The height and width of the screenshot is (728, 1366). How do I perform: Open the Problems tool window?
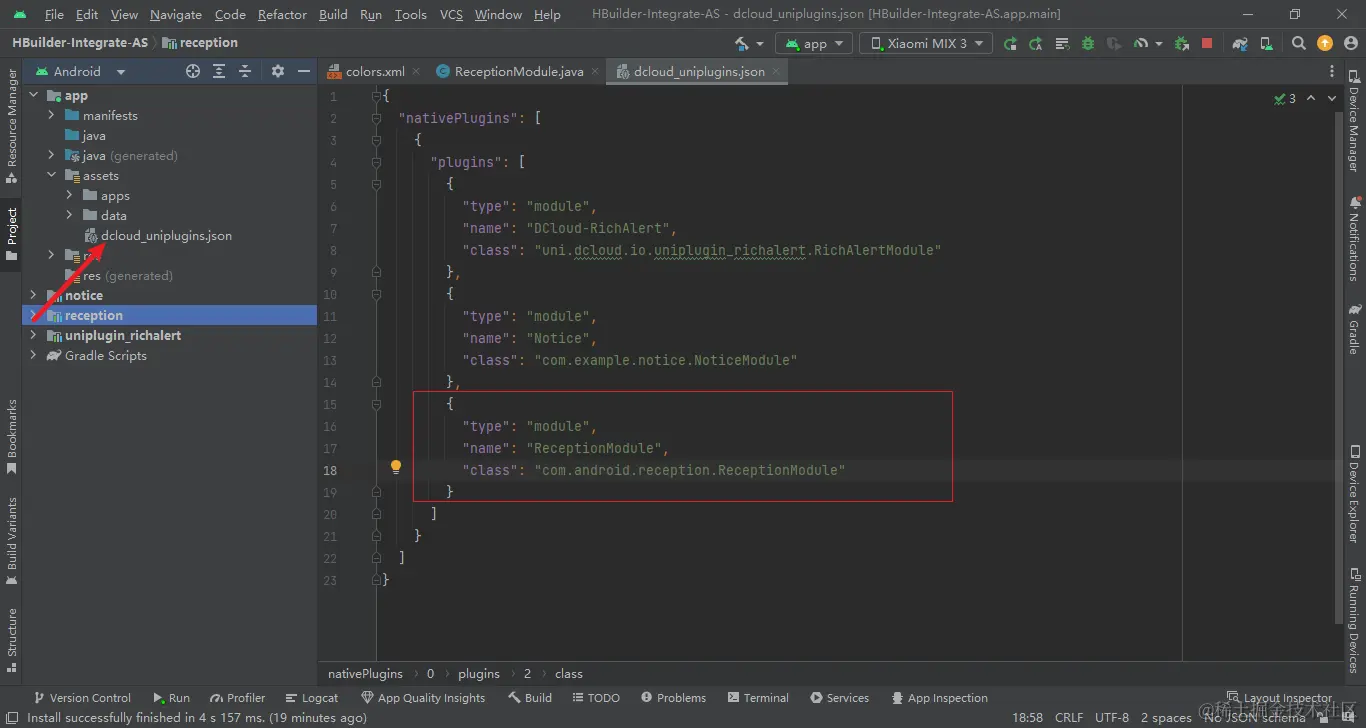673,698
